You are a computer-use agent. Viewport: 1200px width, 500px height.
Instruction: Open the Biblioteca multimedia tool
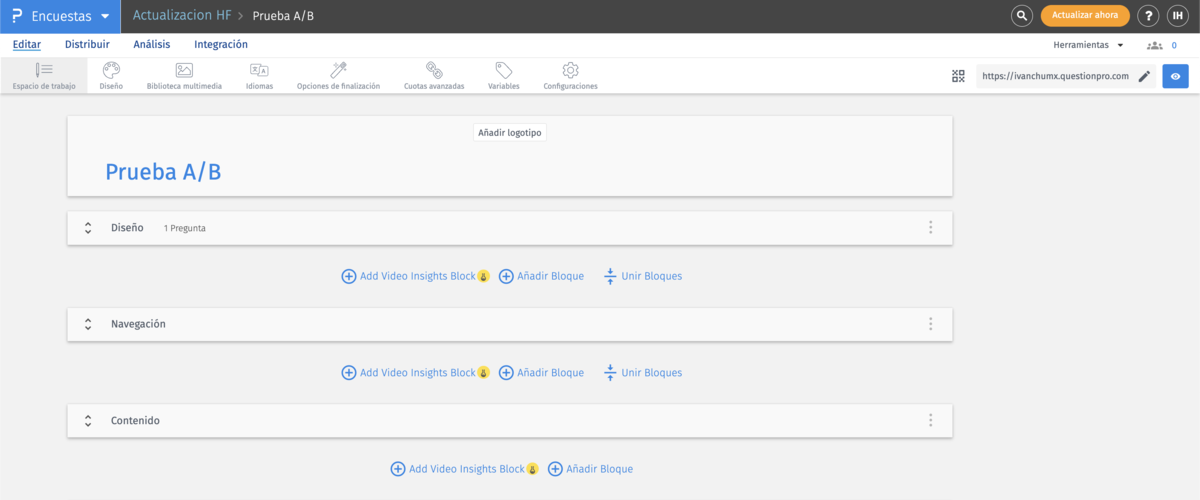tap(184, 76)
